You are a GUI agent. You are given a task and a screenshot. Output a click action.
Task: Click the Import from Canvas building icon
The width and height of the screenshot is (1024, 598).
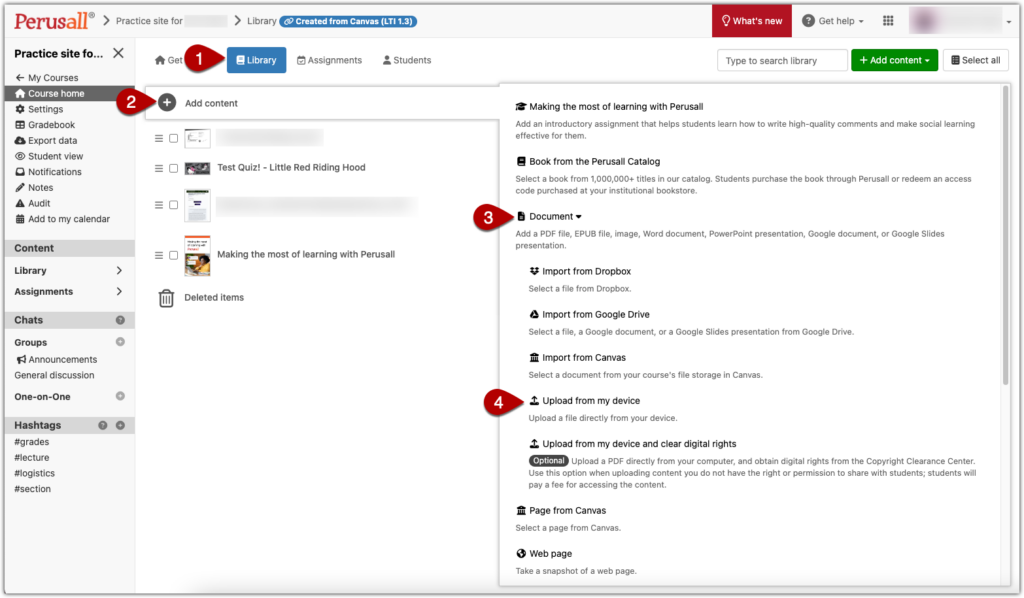(534, 357)
